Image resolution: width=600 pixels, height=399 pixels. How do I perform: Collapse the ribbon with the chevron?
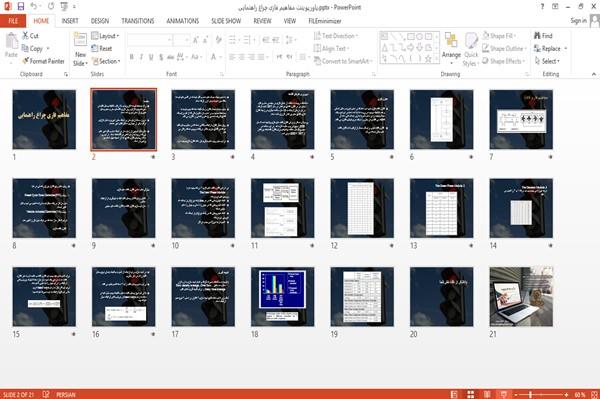(594, 74)
